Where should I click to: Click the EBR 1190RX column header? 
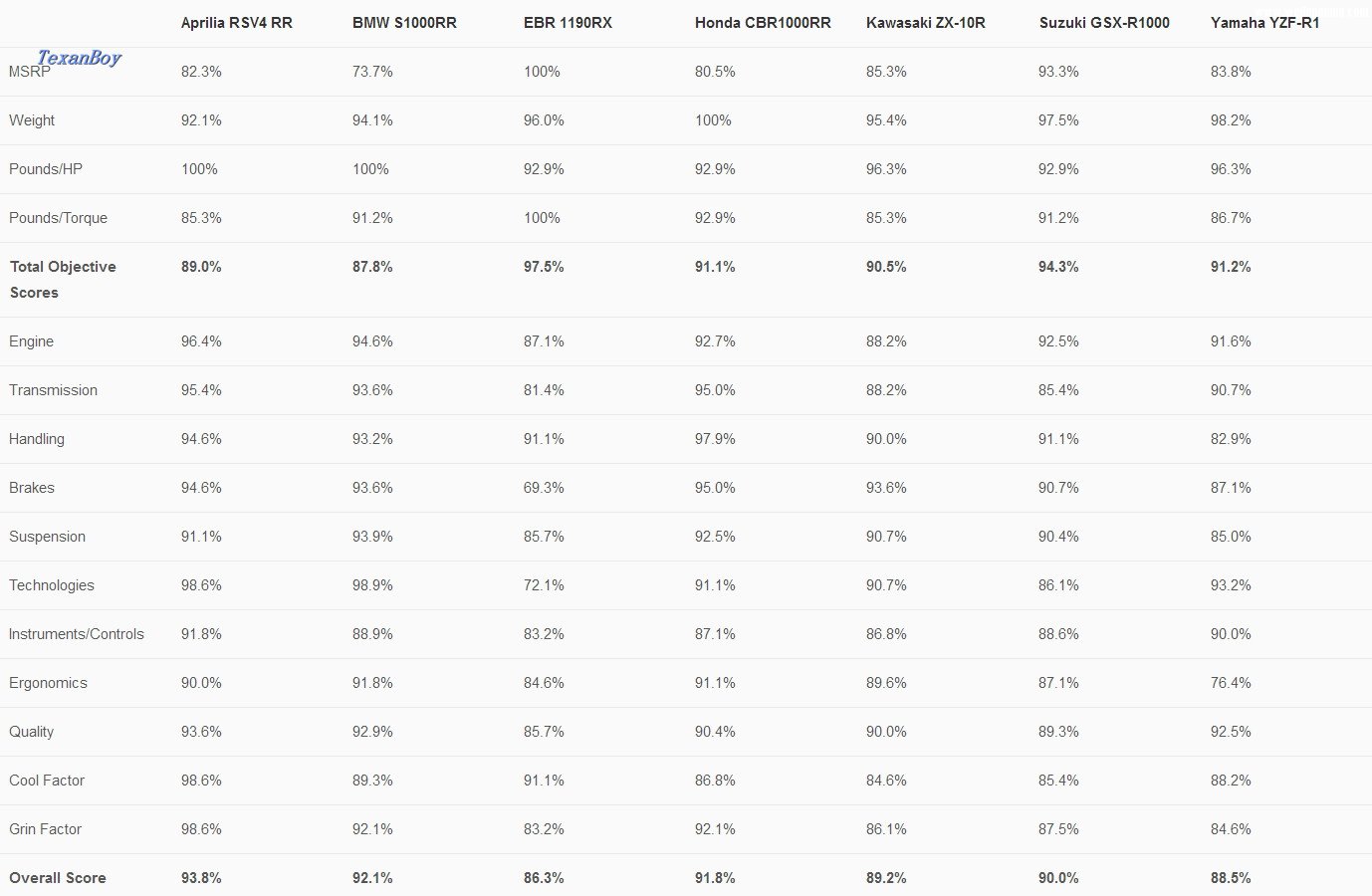point(568,23)
